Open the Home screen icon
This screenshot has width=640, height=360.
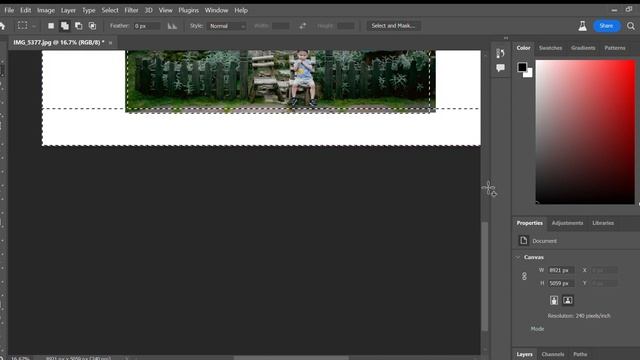click(2, 26)
